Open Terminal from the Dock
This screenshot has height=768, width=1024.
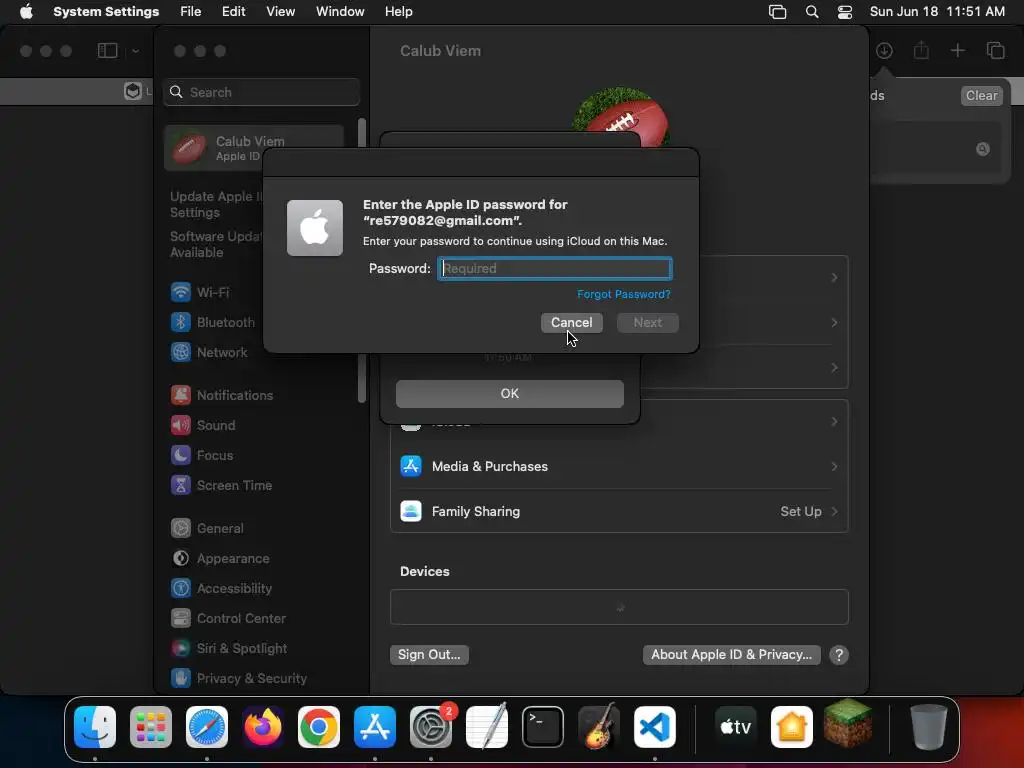(543, 726)
